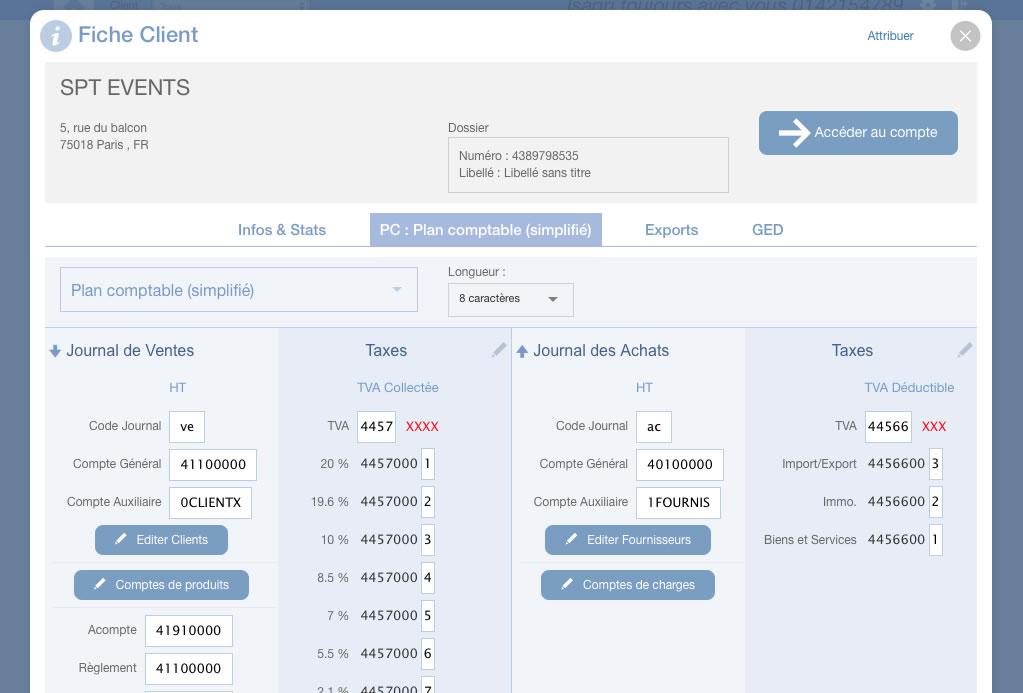Click the info icon beside Fiche Client

coord(55,36)
